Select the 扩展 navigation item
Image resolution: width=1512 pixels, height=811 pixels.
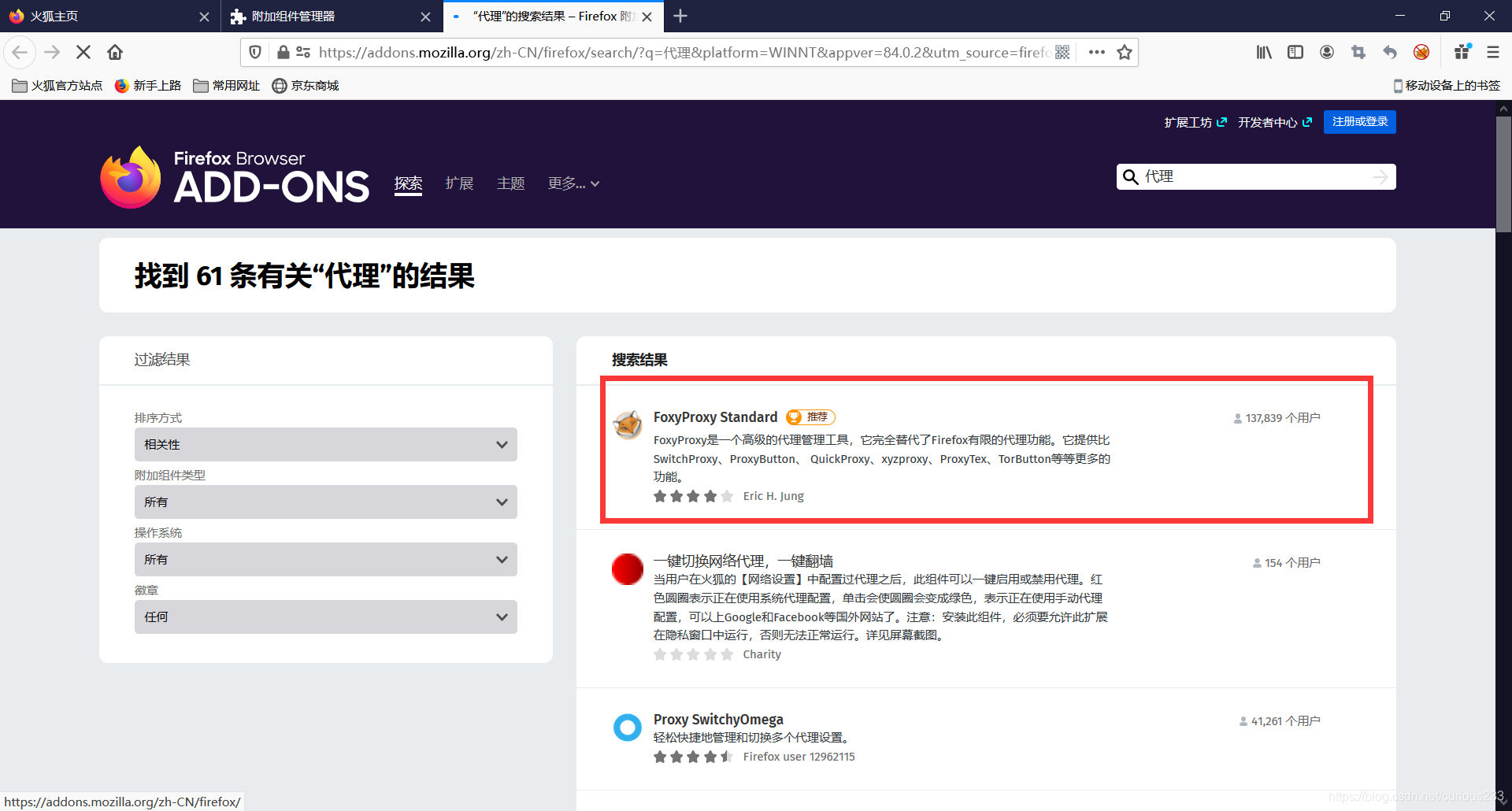click(459, 183)
